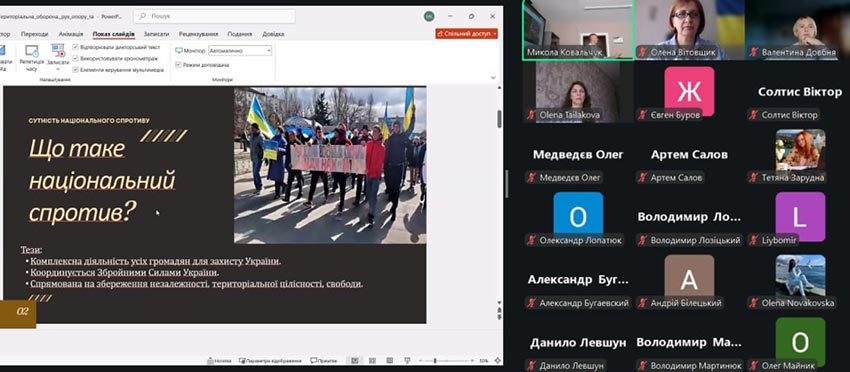Click muted microphone icon for Олена Вітовщик
The image size is (850, 372).
pos(643,53)
